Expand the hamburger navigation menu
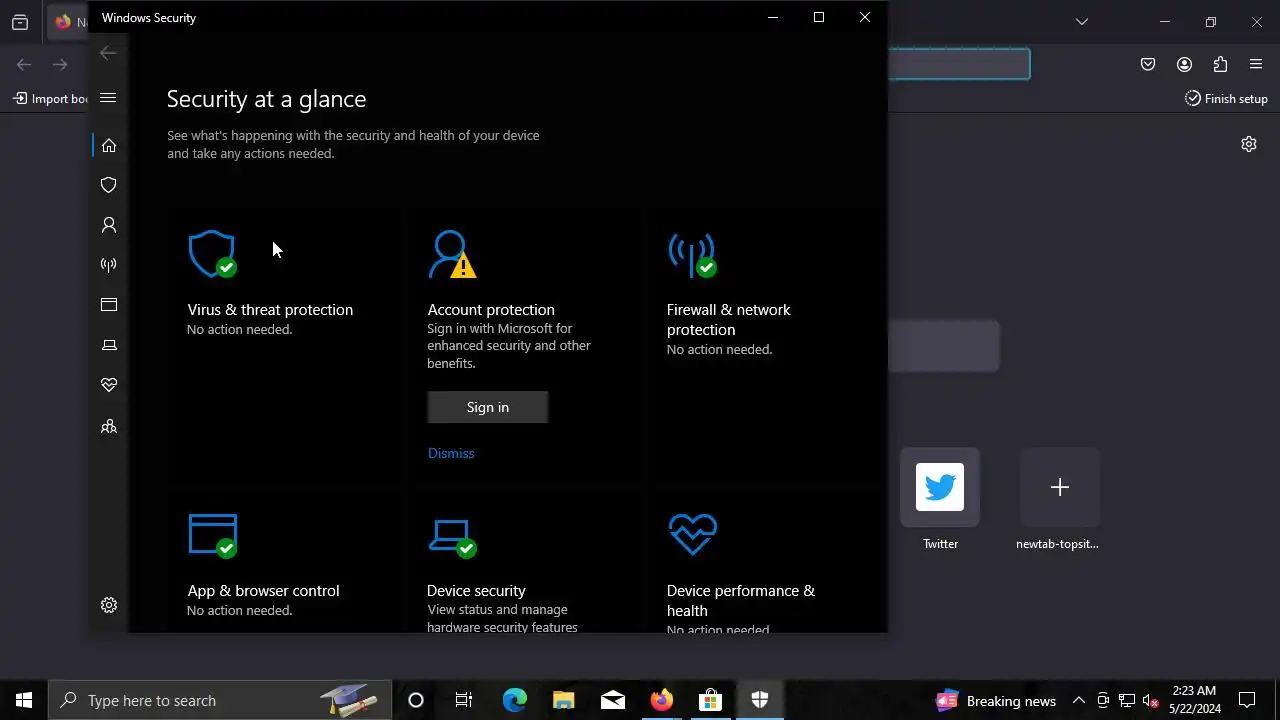Viewport: 1280px width, 720px height. (108, 98)
